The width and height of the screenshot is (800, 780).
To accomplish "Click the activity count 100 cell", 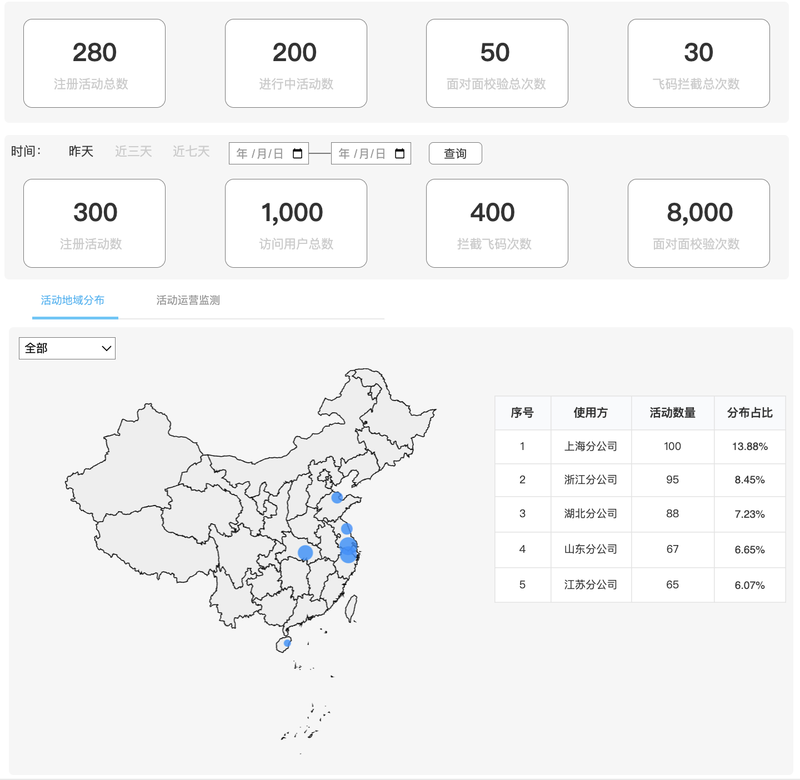I will tap(672, 446).
